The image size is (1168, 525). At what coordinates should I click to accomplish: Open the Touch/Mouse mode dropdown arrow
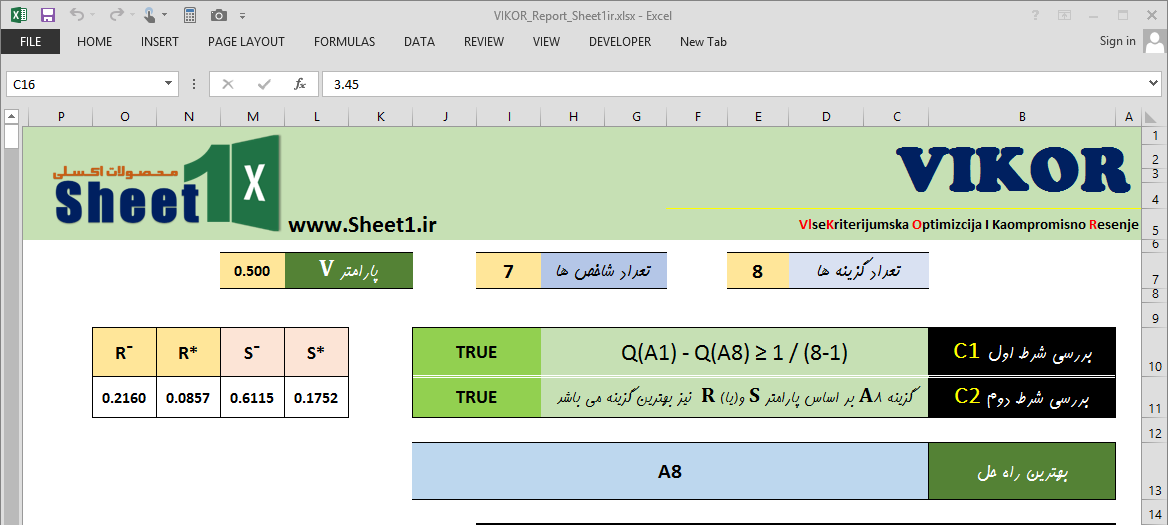(x=165, y=15)
